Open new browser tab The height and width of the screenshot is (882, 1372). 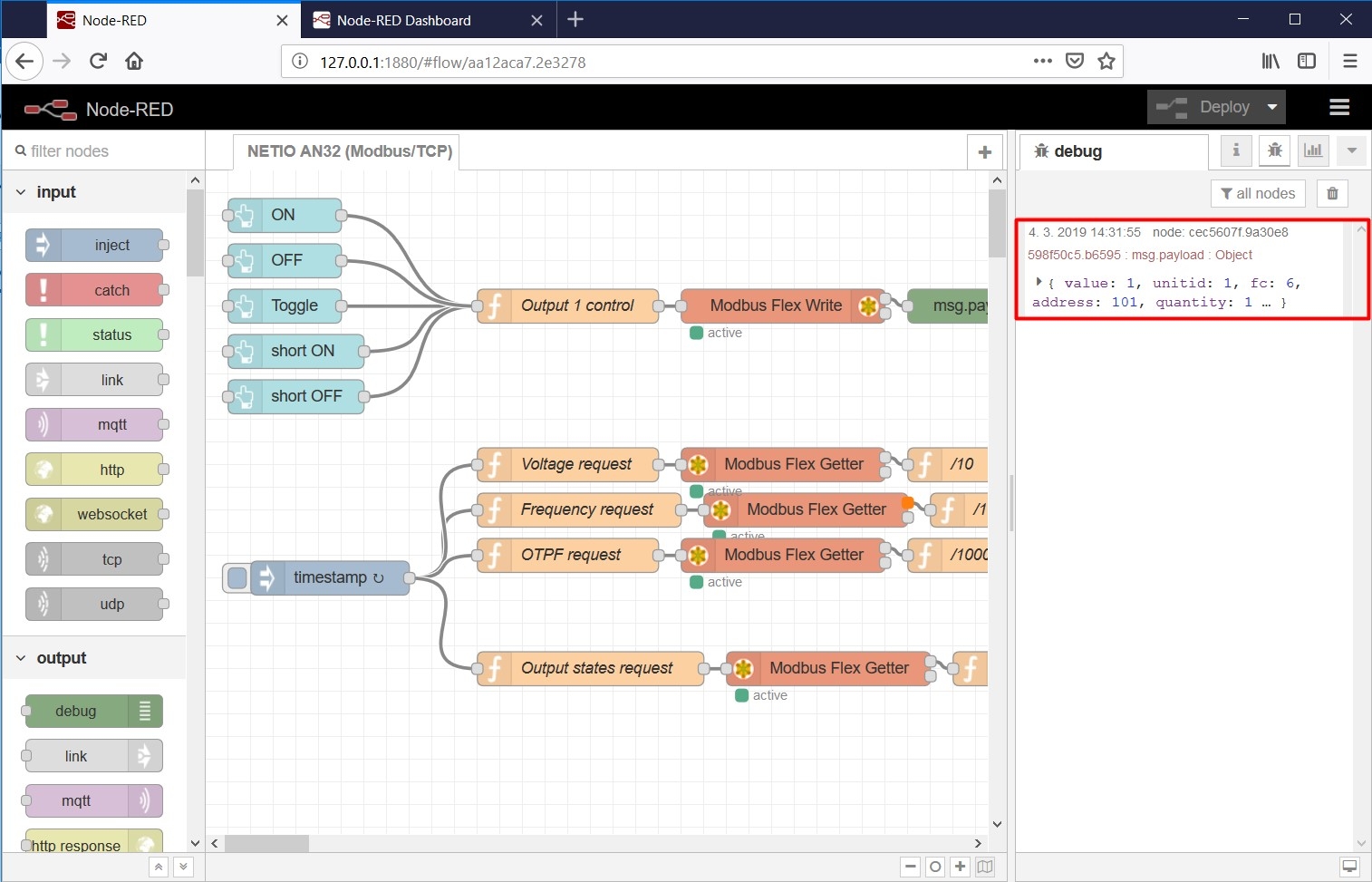tap(575, 20)
